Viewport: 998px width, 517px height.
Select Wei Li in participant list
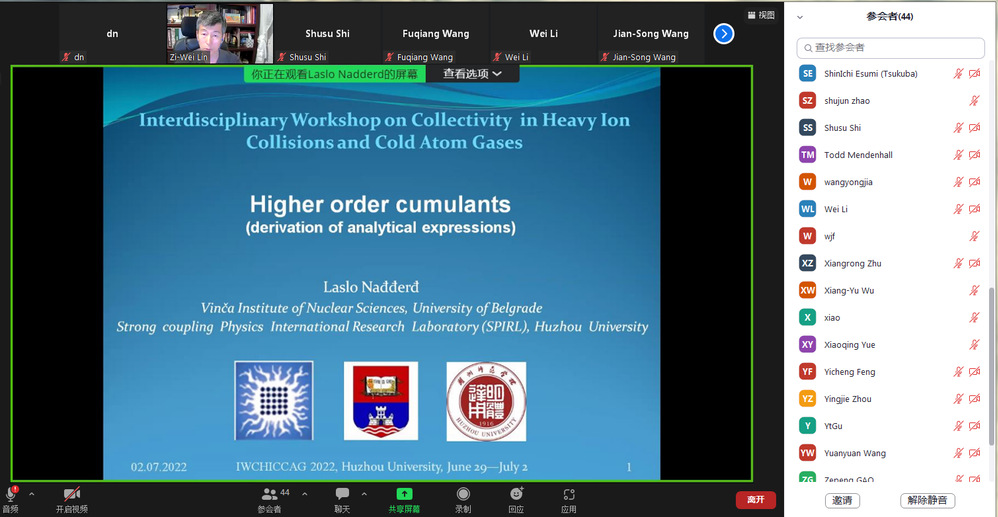(x=836, y=209)
